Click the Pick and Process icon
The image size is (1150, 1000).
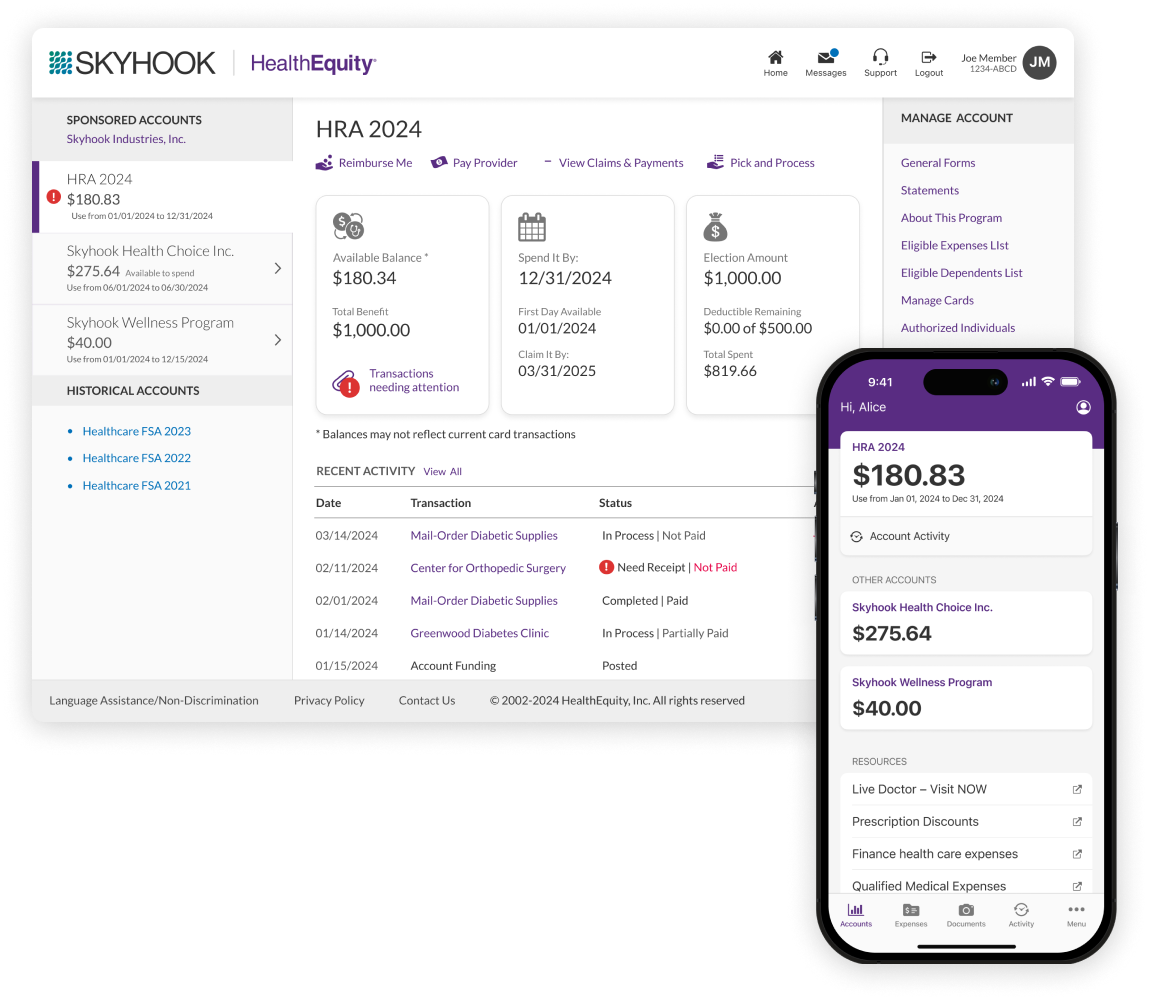tap(714, 163)
